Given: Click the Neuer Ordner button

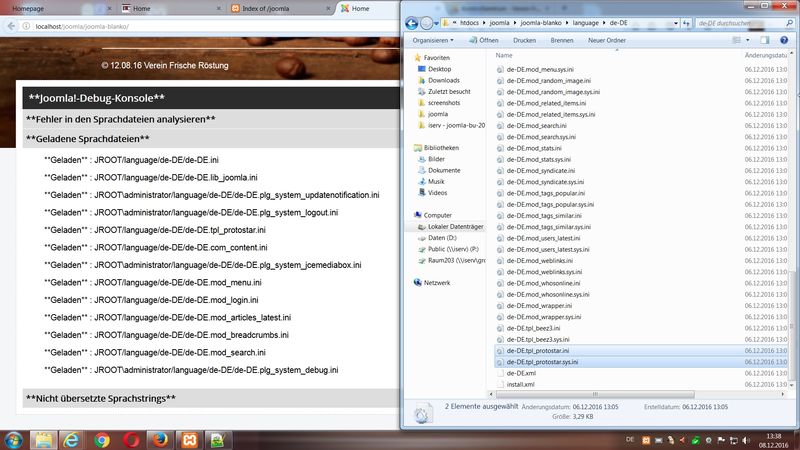Looking at the screenshot, I should pyautogui.click(x=606, y=40).
